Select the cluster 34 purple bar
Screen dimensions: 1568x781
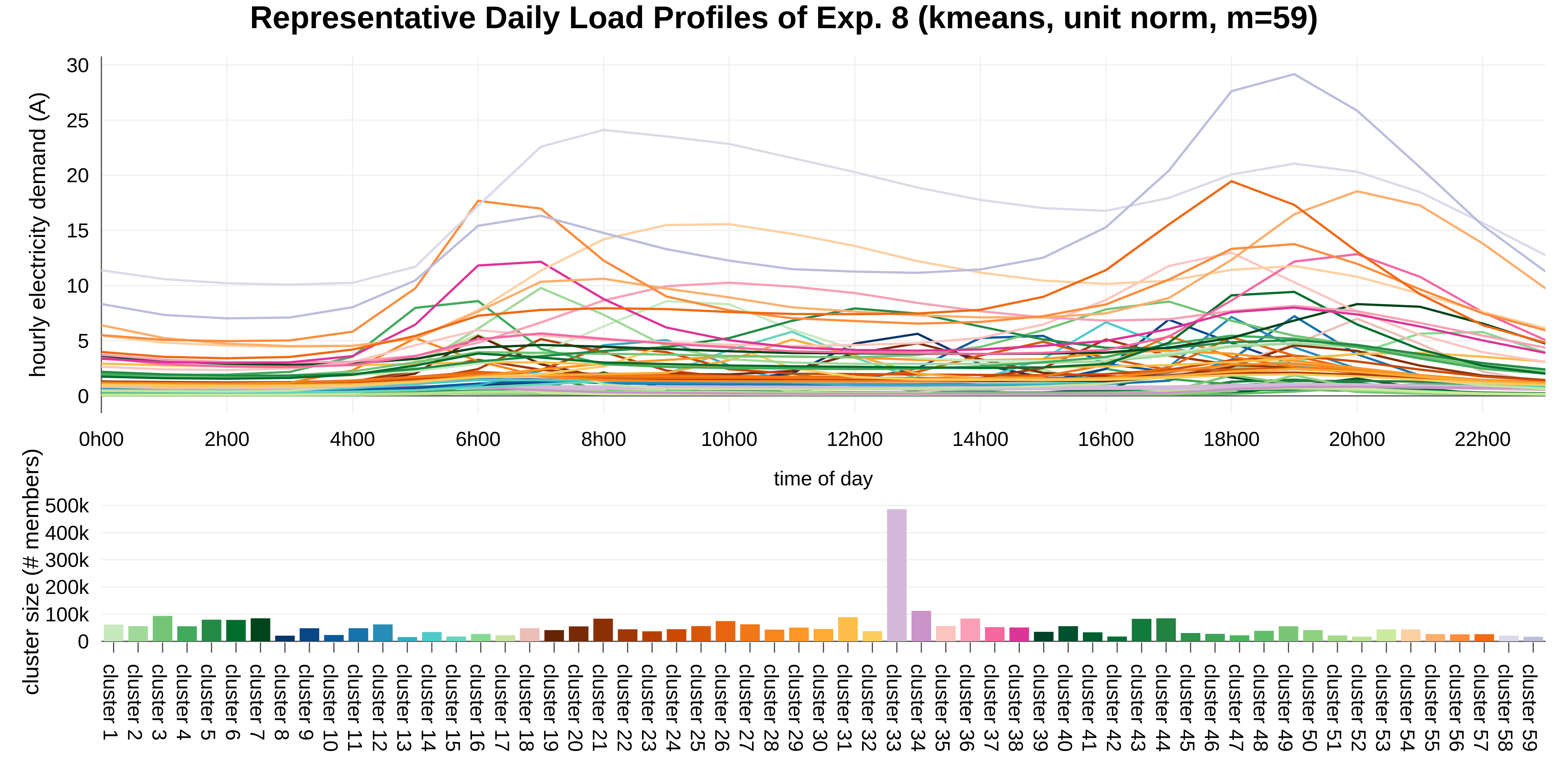(x=921, y=625)
